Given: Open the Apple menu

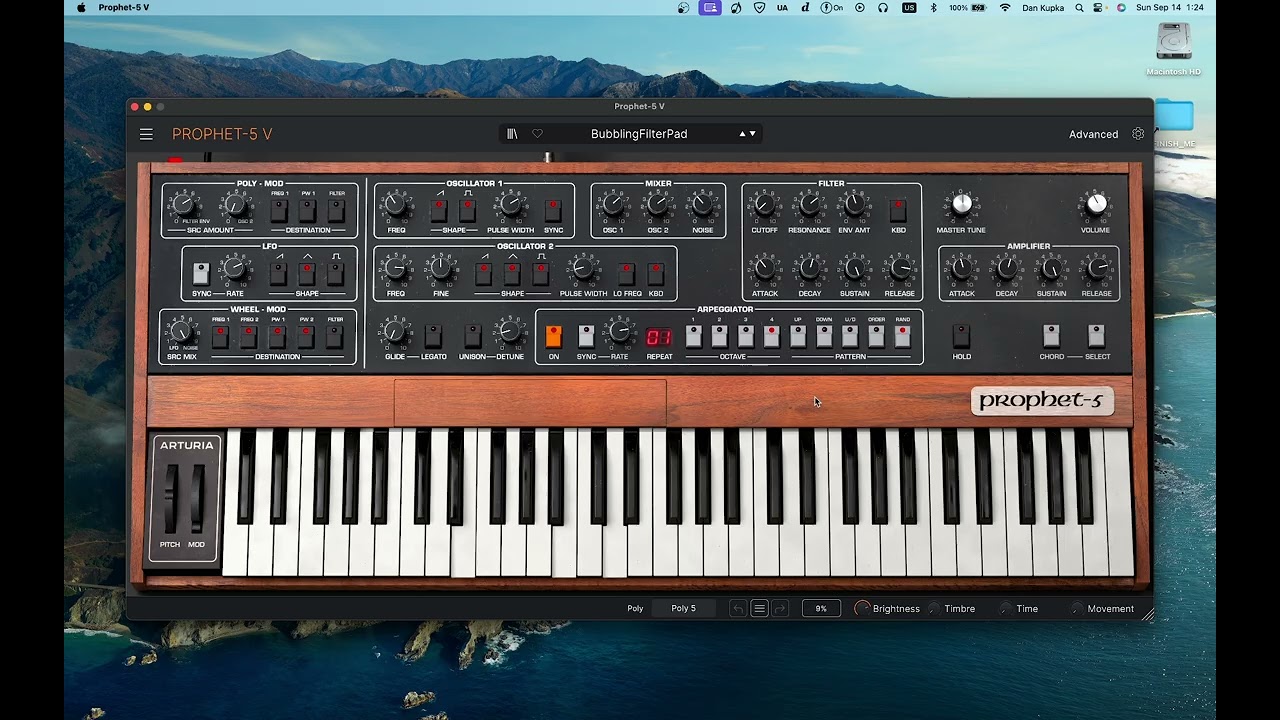Looking at the screenshot, I should tap(81, 7).
